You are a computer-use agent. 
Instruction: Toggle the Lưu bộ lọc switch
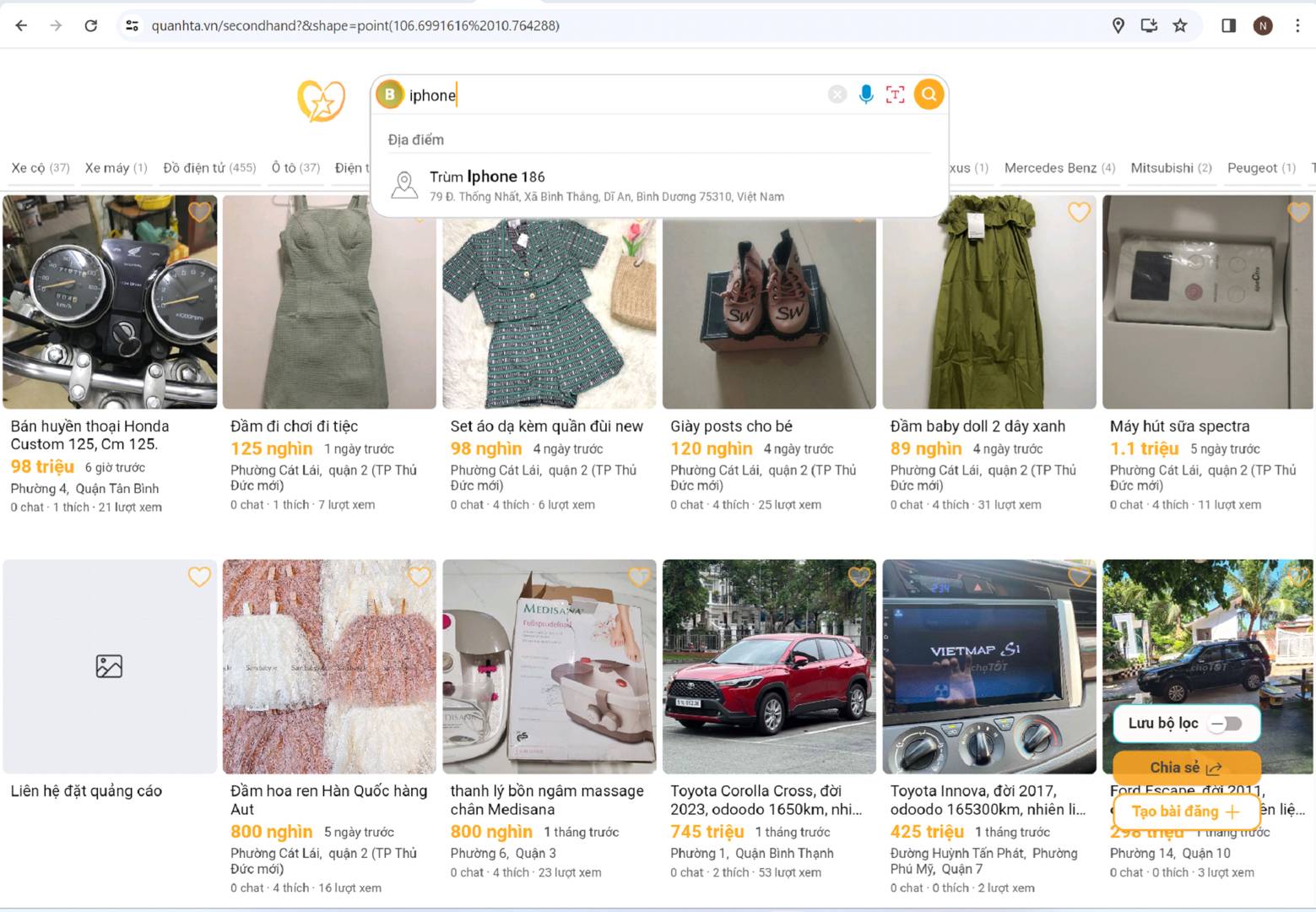(x=1226, y=724)
